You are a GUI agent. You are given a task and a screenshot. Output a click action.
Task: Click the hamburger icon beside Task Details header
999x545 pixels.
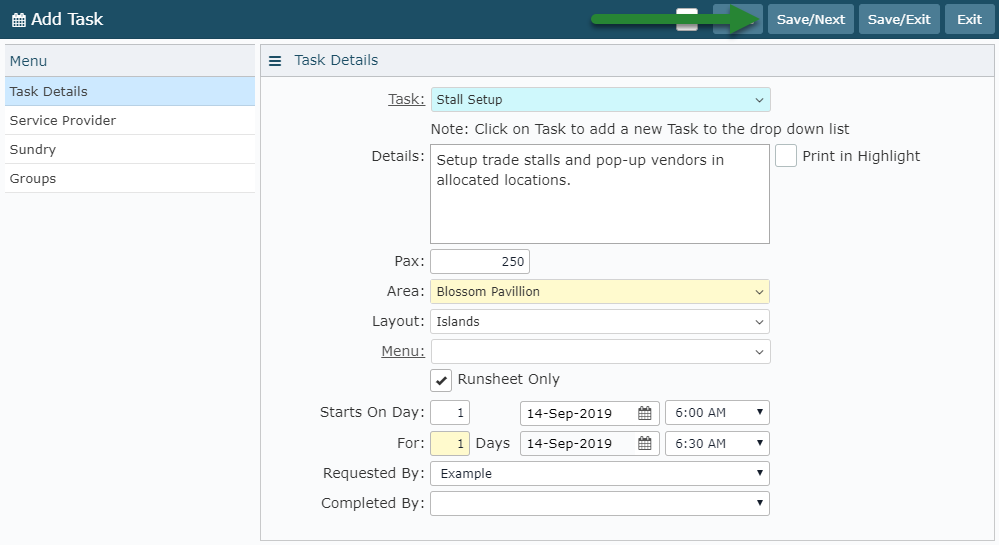pos(275,61)
